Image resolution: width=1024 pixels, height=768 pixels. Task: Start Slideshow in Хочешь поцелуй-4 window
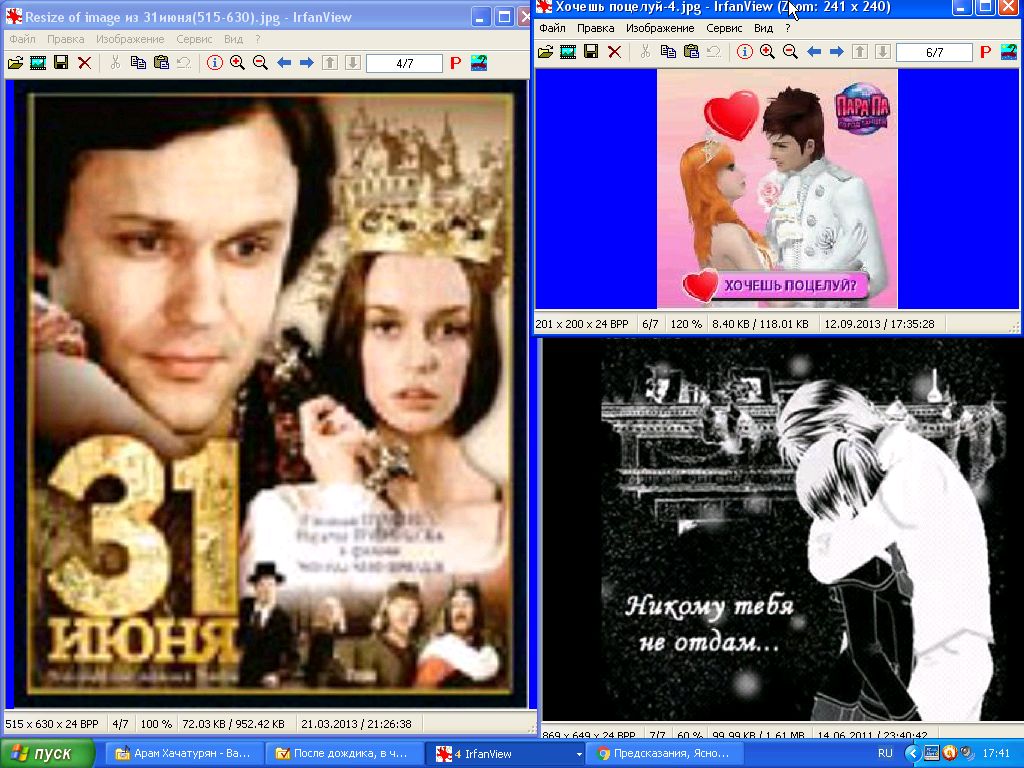coord(568,52)
